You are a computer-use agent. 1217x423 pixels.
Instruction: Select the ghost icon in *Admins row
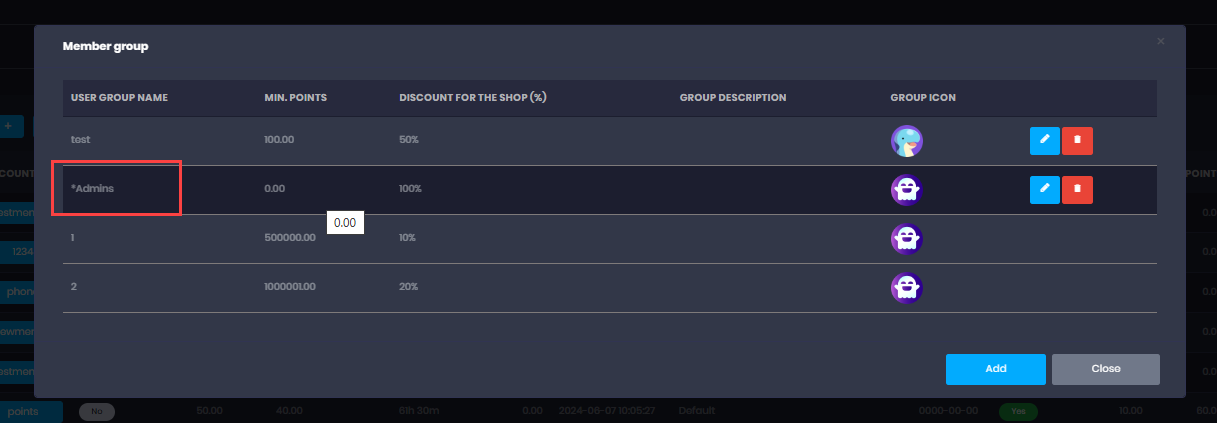click(907, 189)
